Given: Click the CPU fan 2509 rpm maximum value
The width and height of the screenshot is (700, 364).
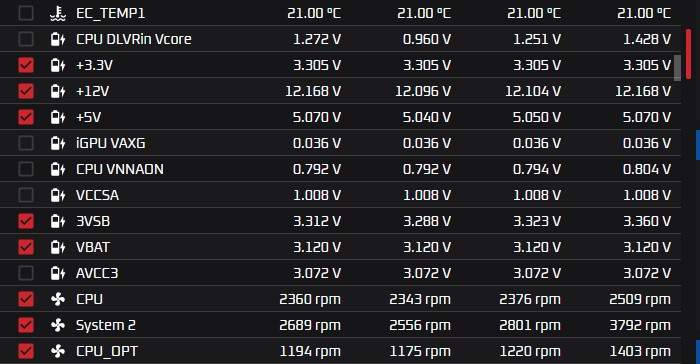Looking at the screenshot, I should click(x=640, y=299).
